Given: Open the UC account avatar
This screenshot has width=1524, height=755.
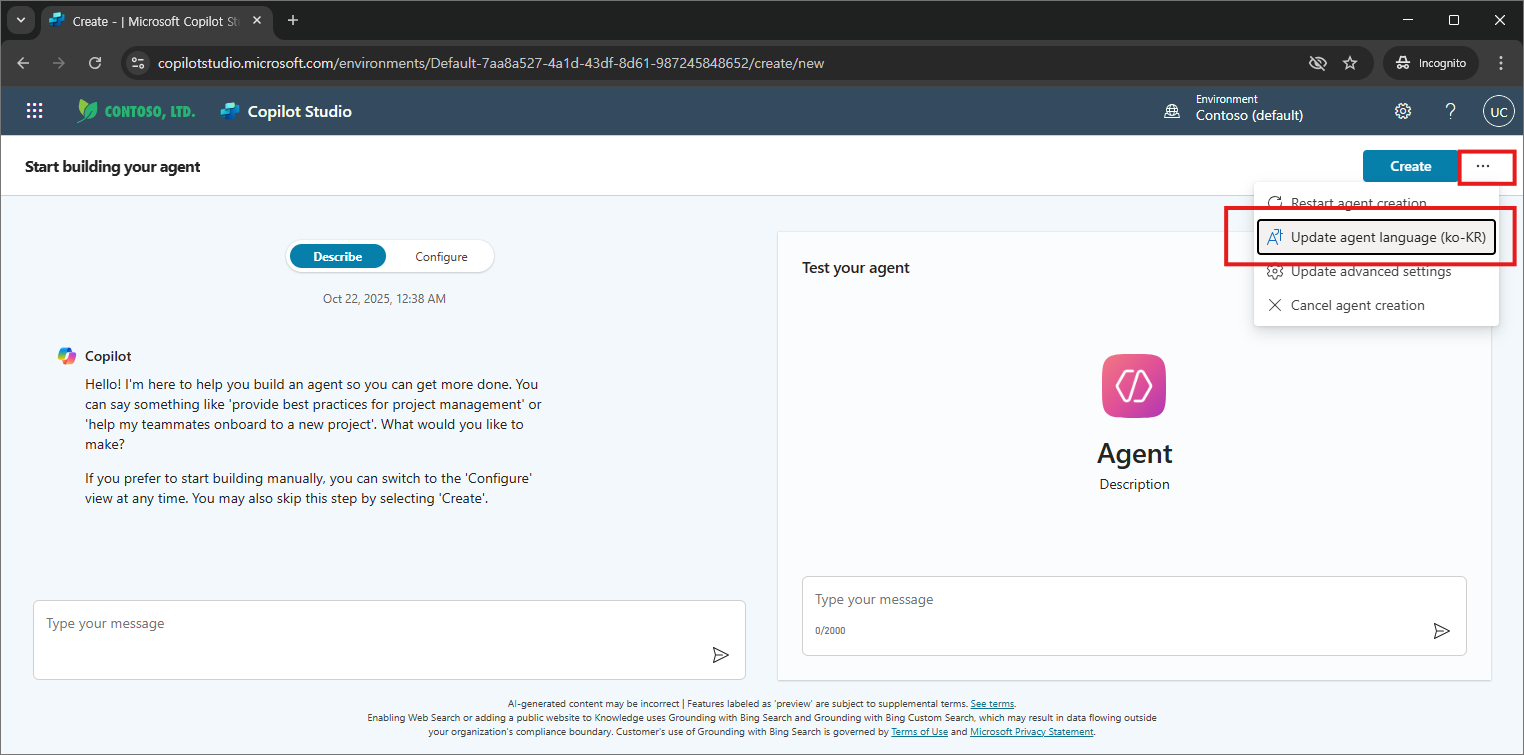Looking at the screenshot, I should pyautogui.click(x=1498, y=112).
